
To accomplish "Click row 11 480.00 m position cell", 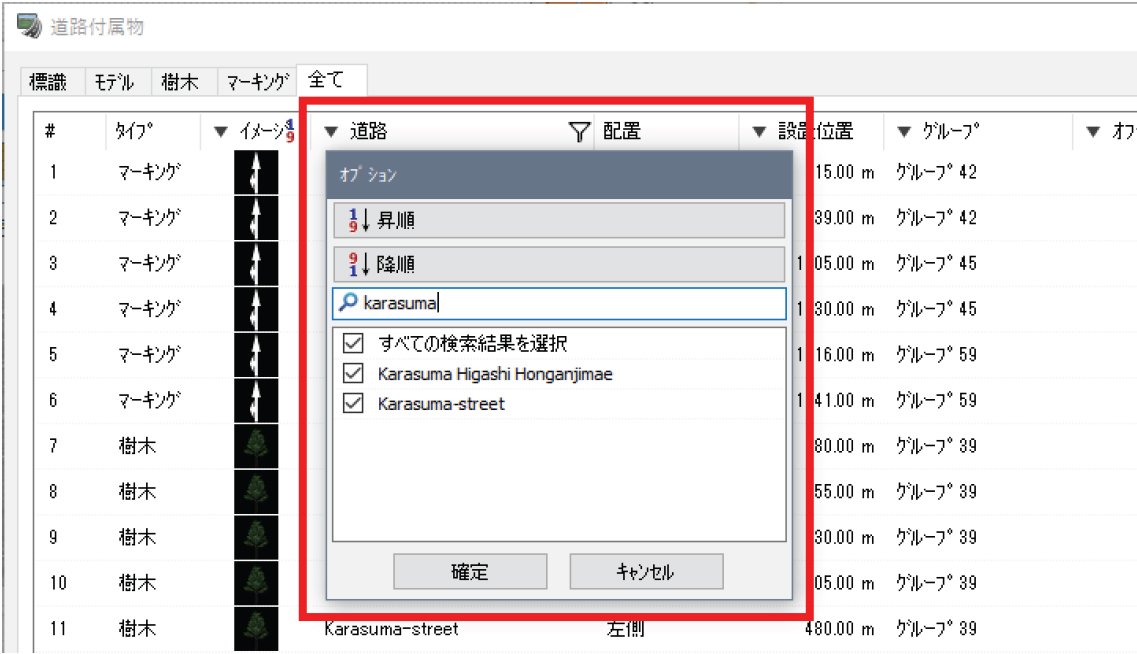I will tap(839, 629).
